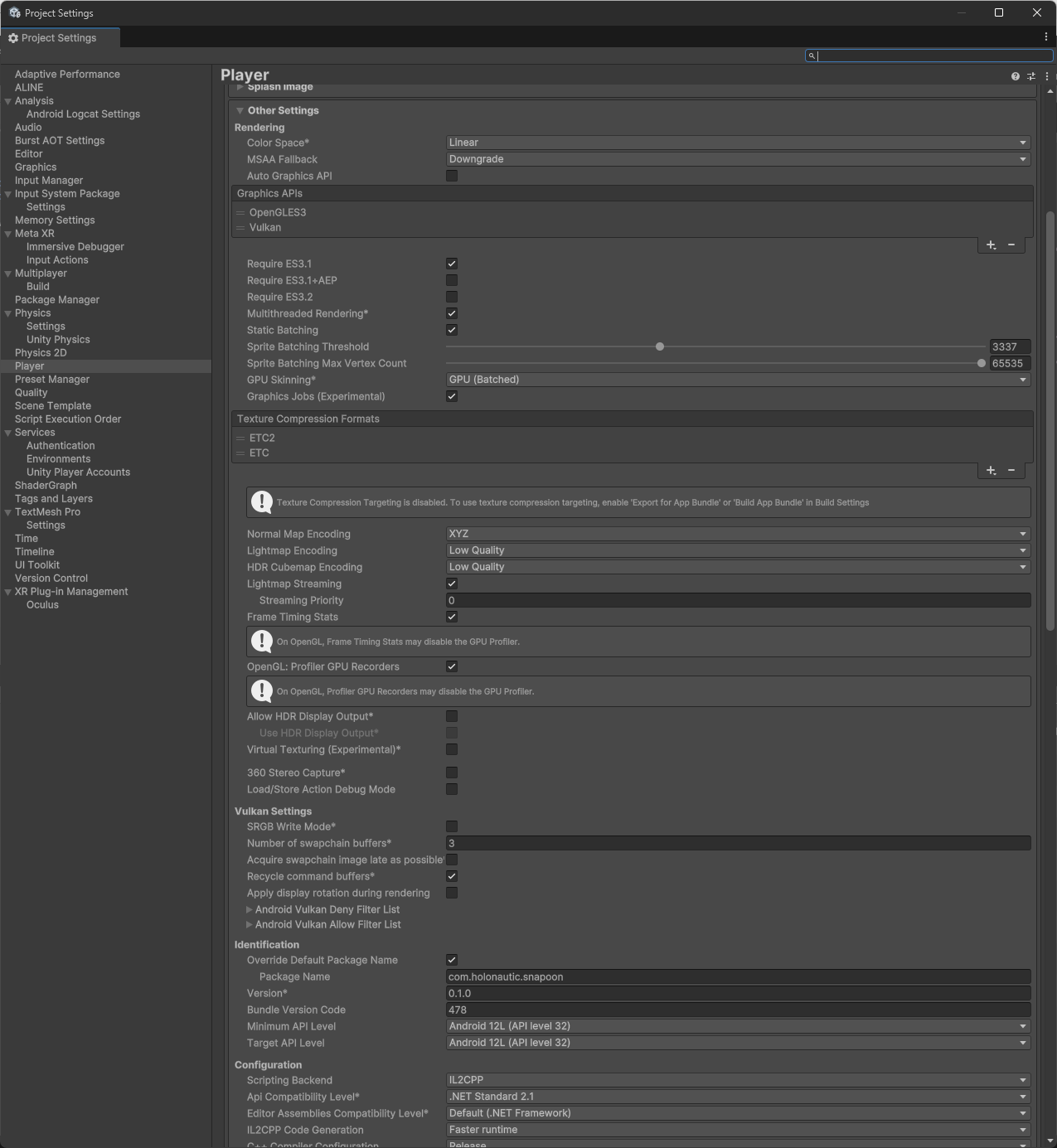The width and height of the screenshot is (1057, 1148).
Task: Click the Texture Compression Targeting warning icon
Action: coord(261,501)
